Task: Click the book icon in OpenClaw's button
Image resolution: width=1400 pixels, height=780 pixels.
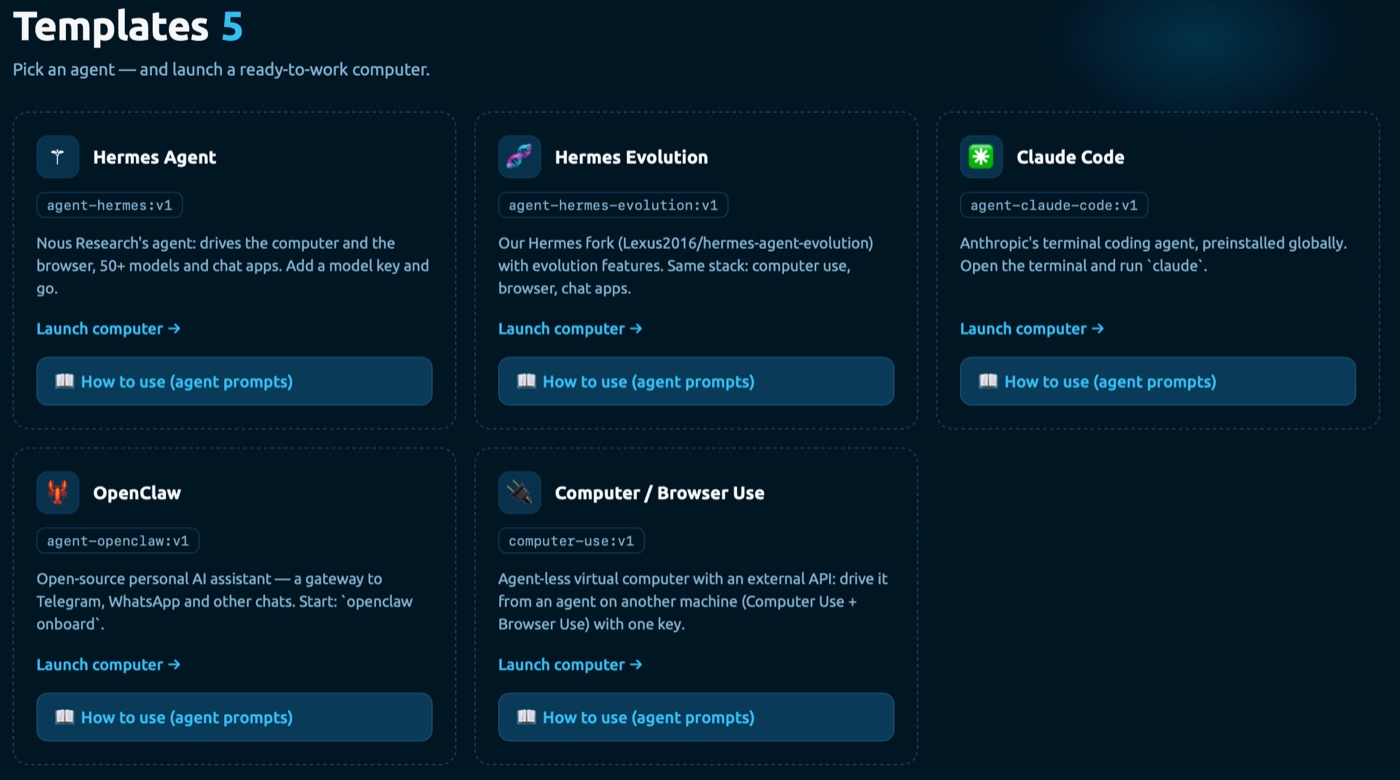Action: pyautogui.click(x=65, y=717)
